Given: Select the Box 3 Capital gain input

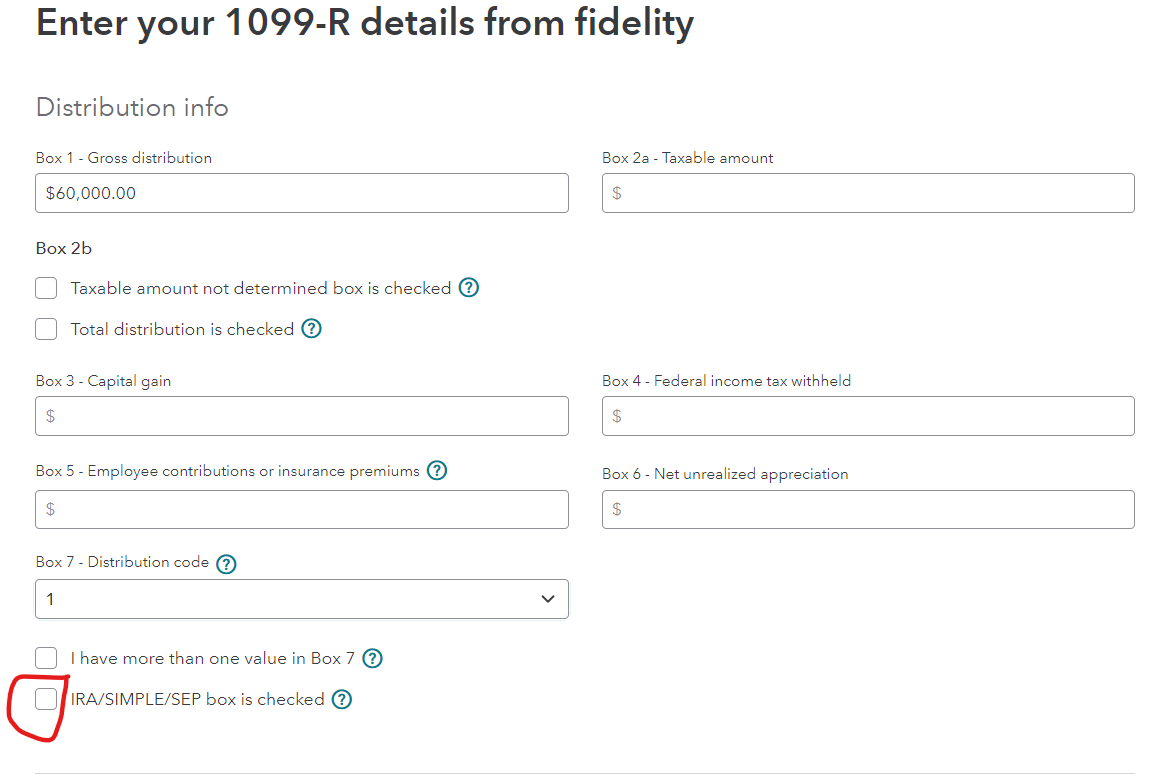Looking at the screenshot, I should pyautogui.click(x=301, y=416).
